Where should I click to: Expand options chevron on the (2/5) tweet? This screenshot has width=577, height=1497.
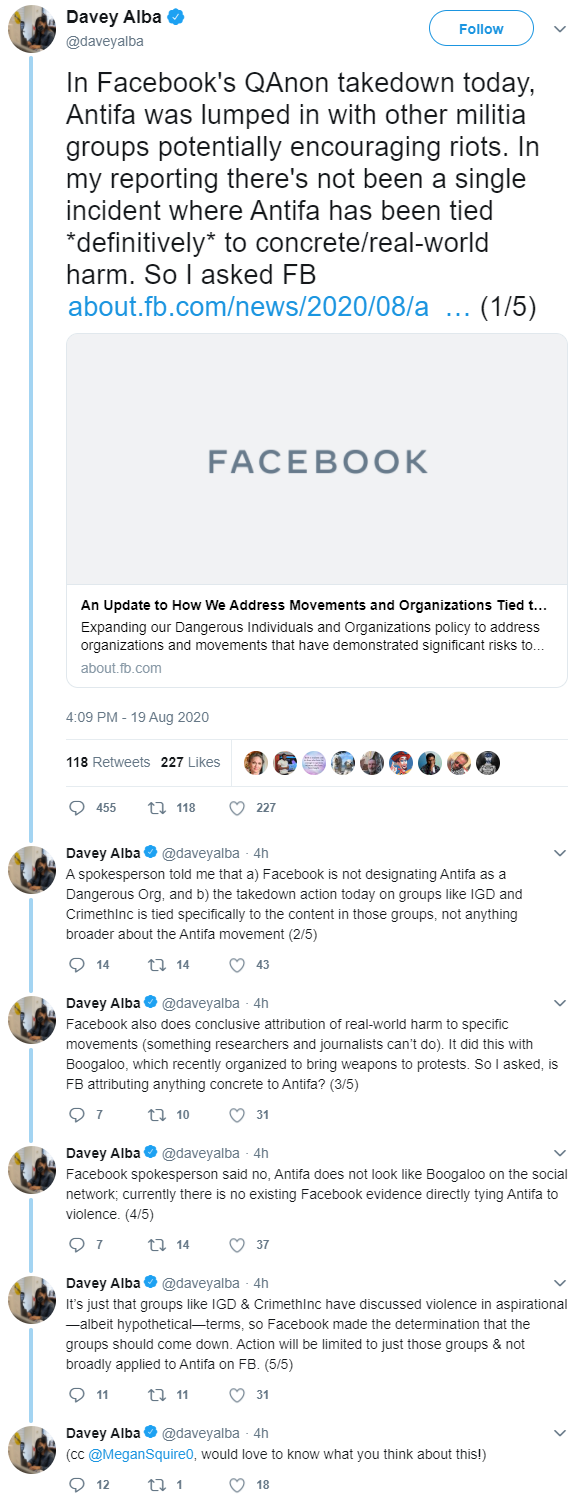click(559, 853)
